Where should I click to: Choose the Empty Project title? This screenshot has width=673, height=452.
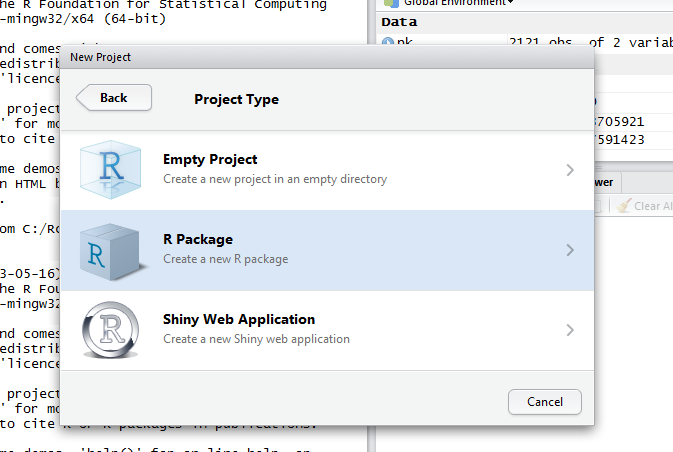(210, 160)
